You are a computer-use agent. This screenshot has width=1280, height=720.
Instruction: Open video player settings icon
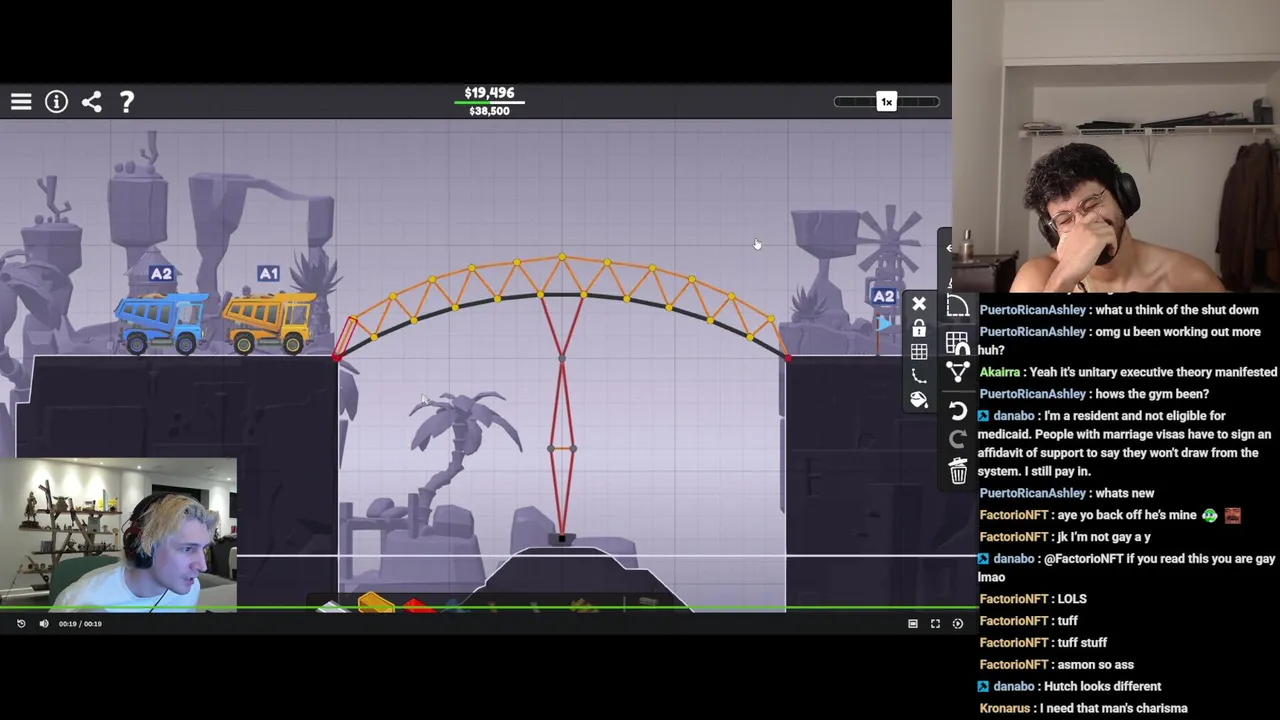click(x=958, y=624)
